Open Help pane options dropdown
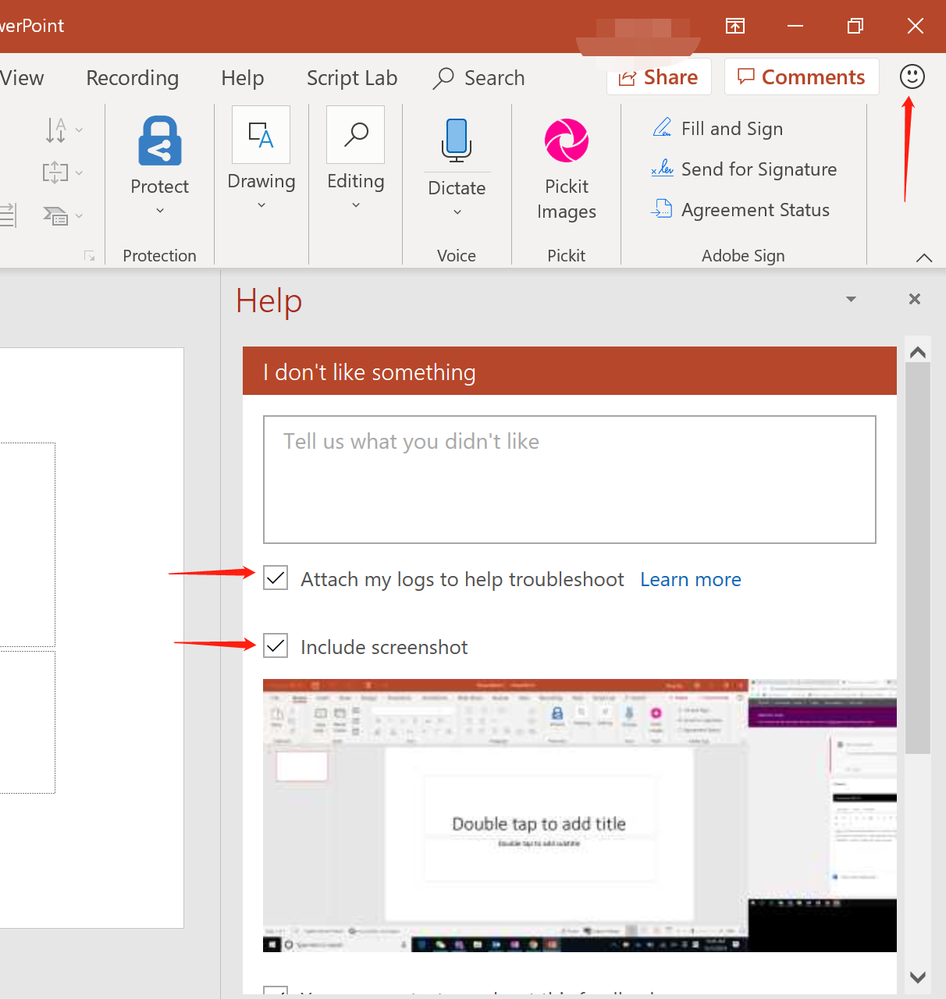This screenshot has width=946, height=999. 850,299
